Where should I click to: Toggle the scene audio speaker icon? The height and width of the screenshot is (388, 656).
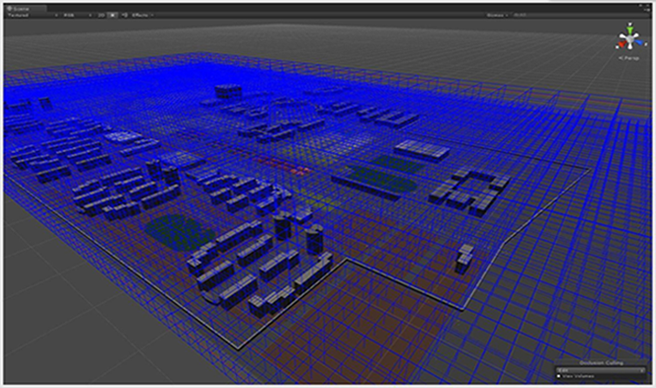(124, 15)
